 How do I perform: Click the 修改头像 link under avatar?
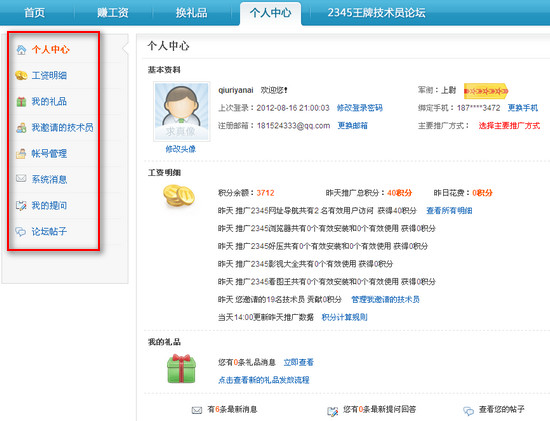(x=181, y=149)
